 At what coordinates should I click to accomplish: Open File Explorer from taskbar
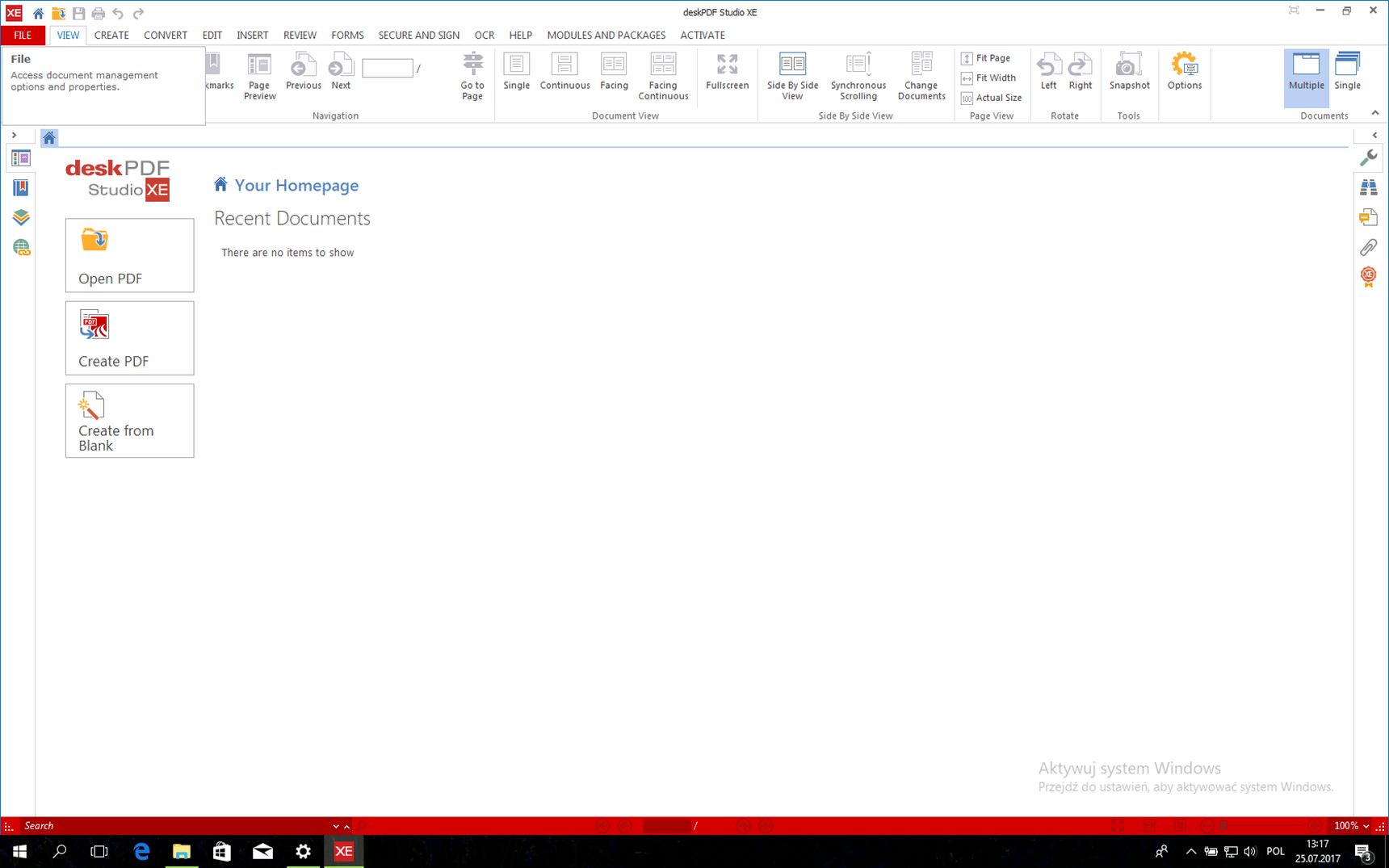(181, 851)
